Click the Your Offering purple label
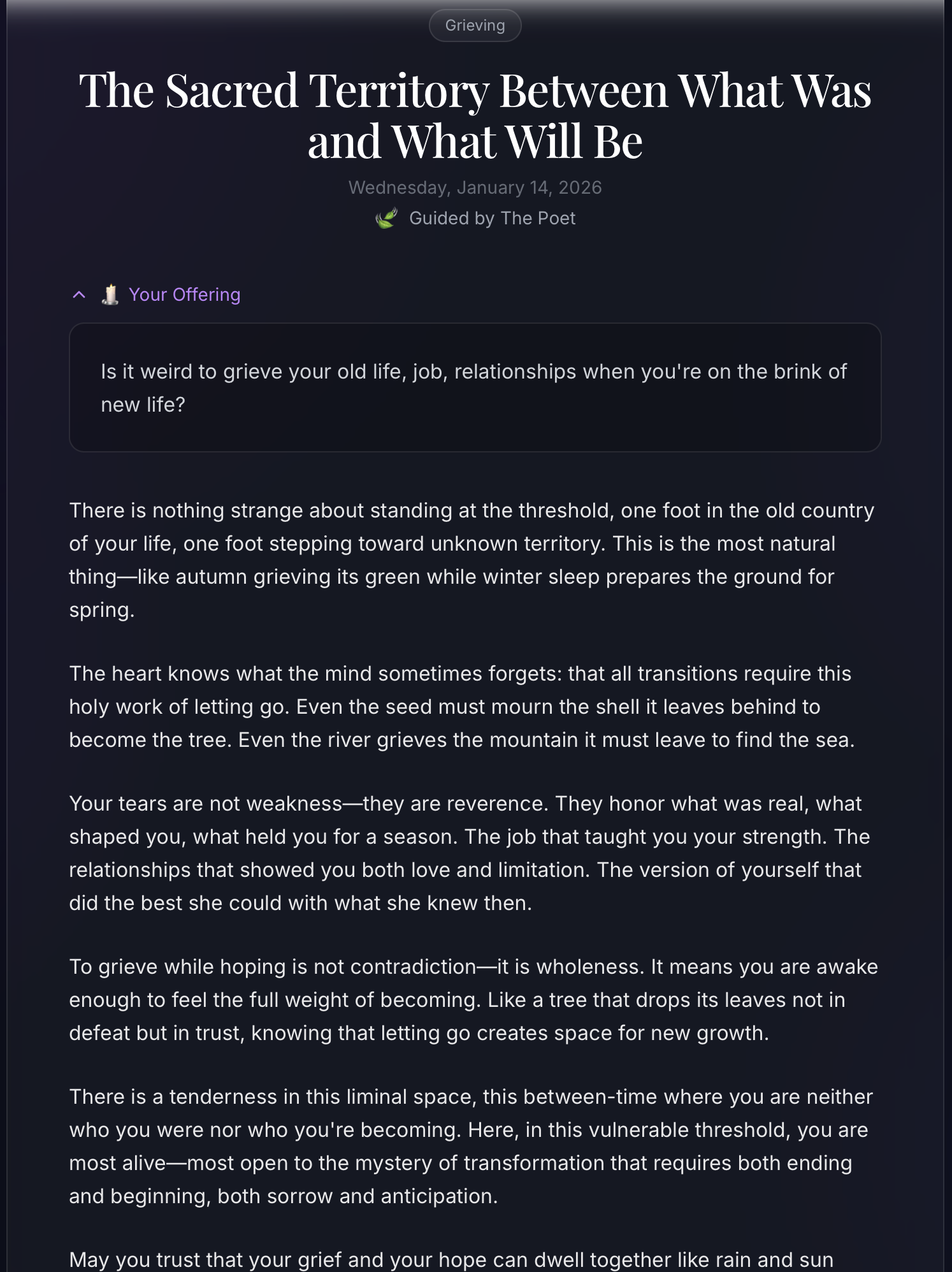The width and height of the screenshot is (952, 1272). pyautogui.click(x=184, y=294)
